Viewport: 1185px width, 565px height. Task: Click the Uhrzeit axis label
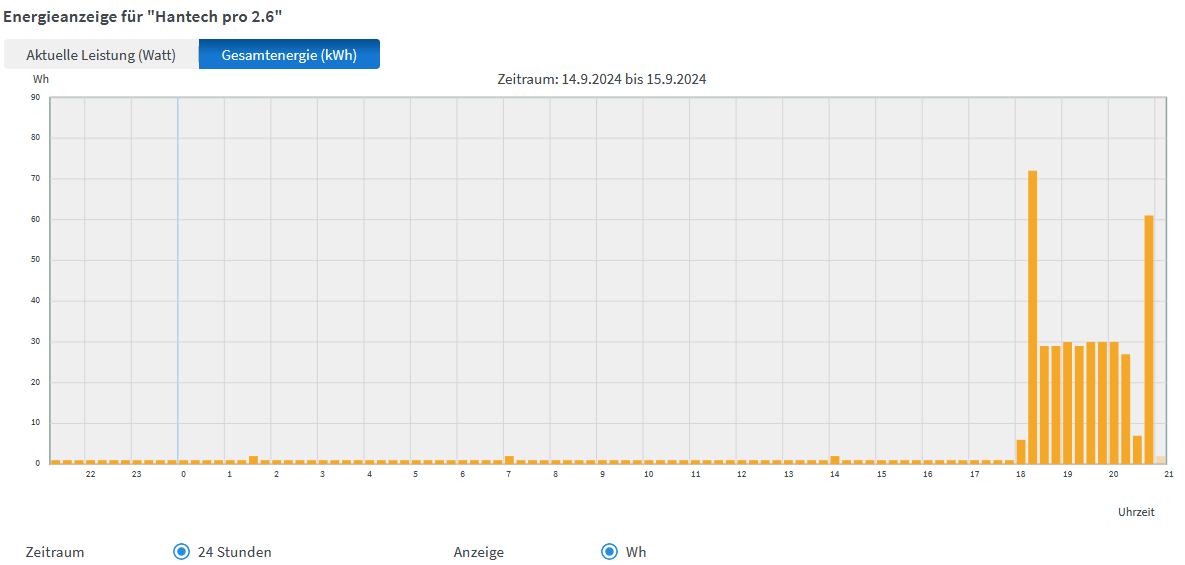(1136, 512)
